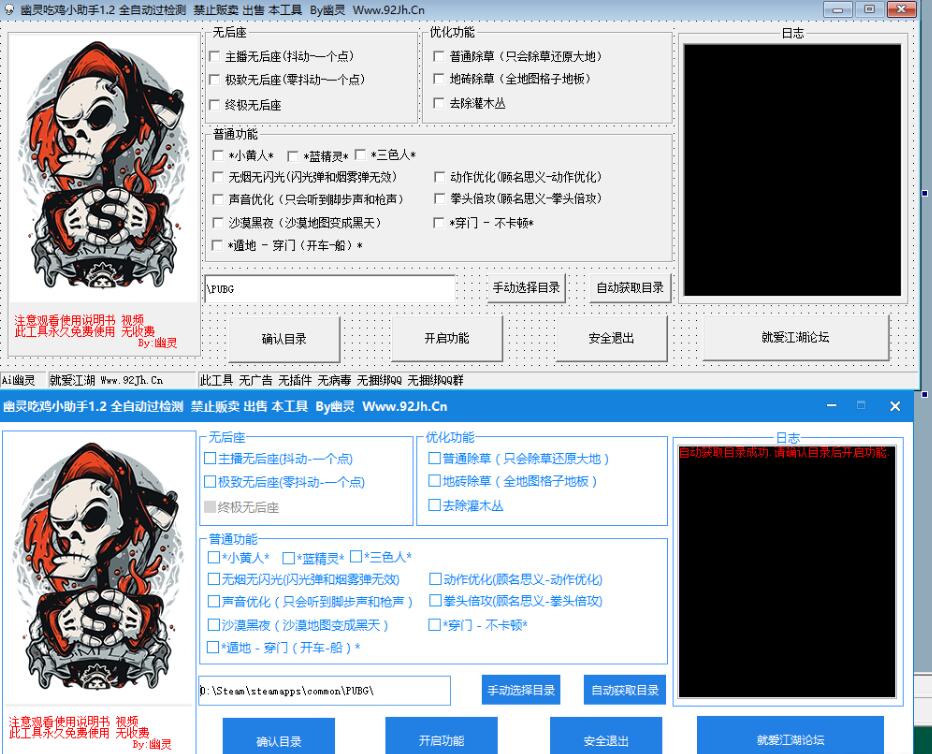Toggle 声音优化 in the blue window
This screenshot has height=754, width=932.
(x=213, y=601)
